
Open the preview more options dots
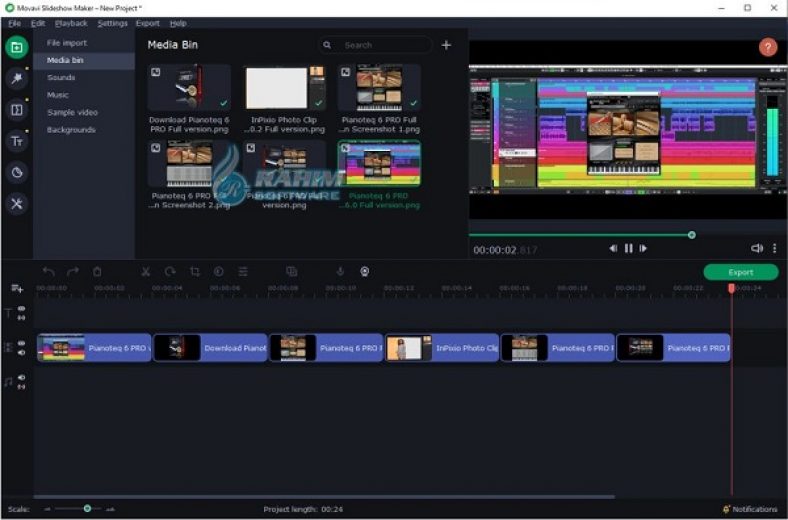point(774,248)
